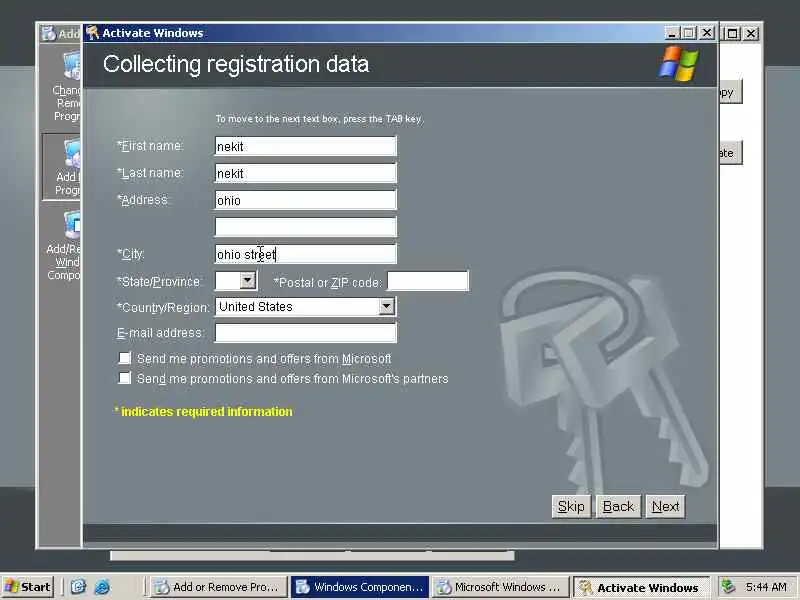Maximize the Activate Windows dialog
Viewport: 800px width, 600px height.
point(689,33)
